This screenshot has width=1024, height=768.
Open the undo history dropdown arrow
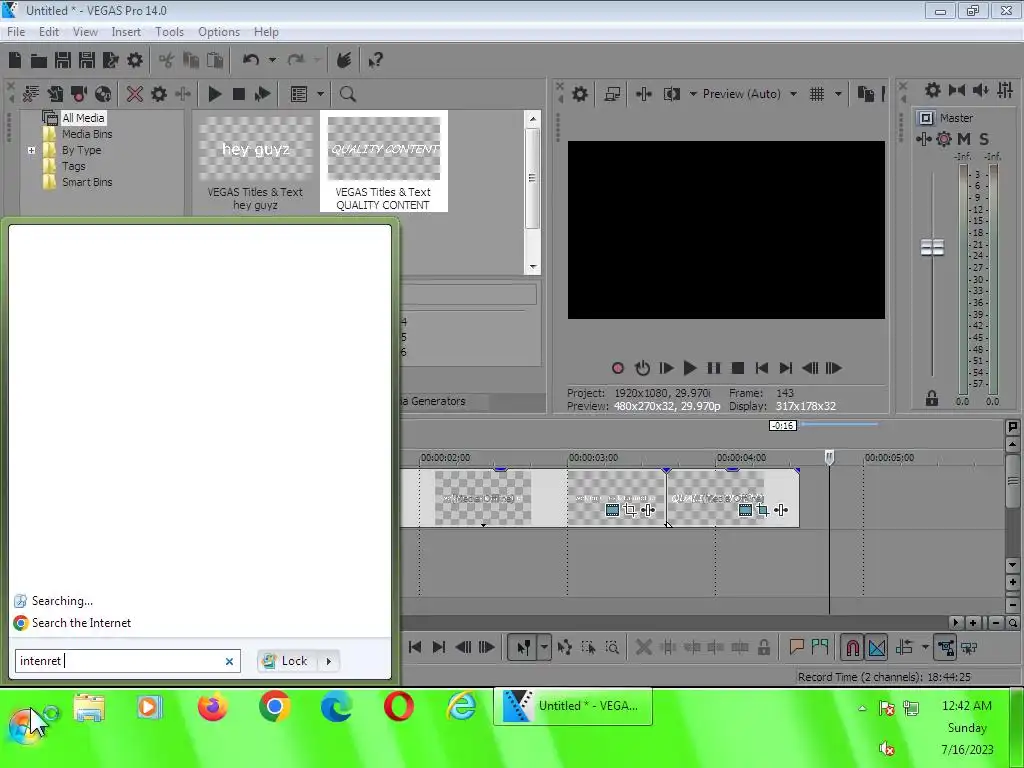click(x=272, y=60)
